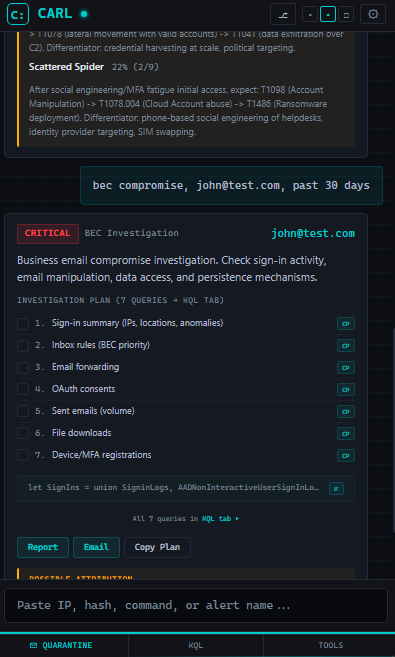Copy the OAuth consents query

[346, 390]
